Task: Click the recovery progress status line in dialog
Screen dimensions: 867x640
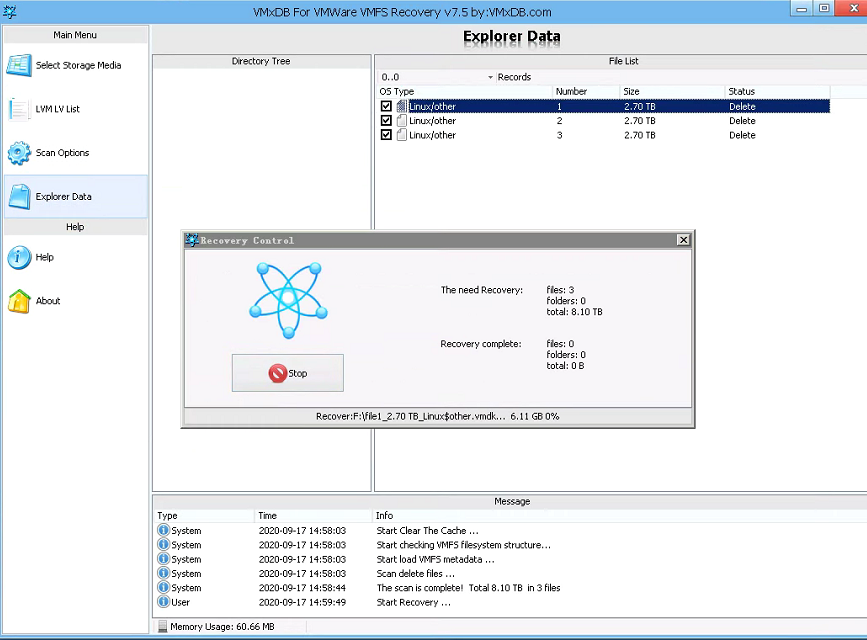Action: click(437, 416)
